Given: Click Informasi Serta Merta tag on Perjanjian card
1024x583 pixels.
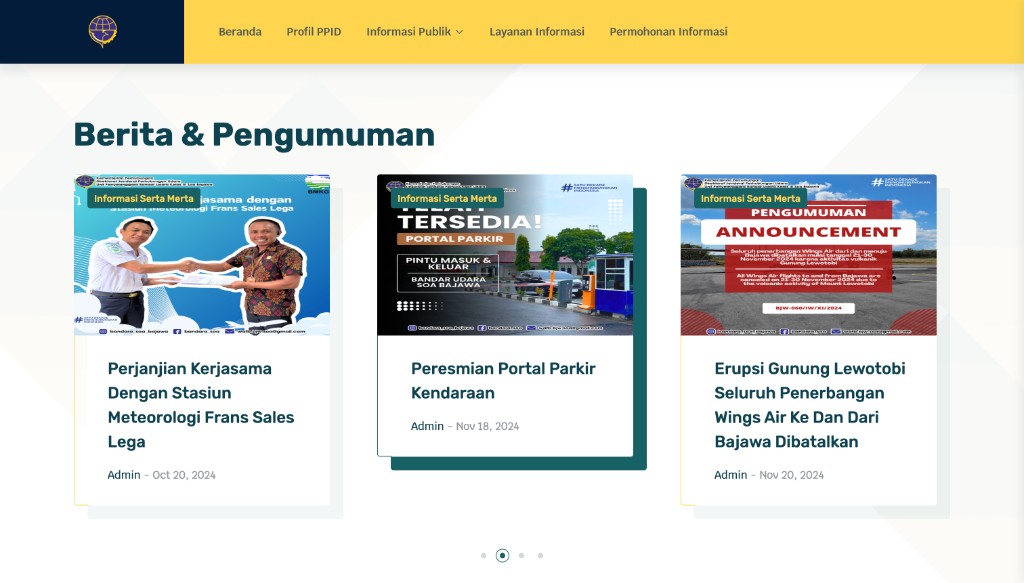Looking at the screenshot, I should click(144, 198).
